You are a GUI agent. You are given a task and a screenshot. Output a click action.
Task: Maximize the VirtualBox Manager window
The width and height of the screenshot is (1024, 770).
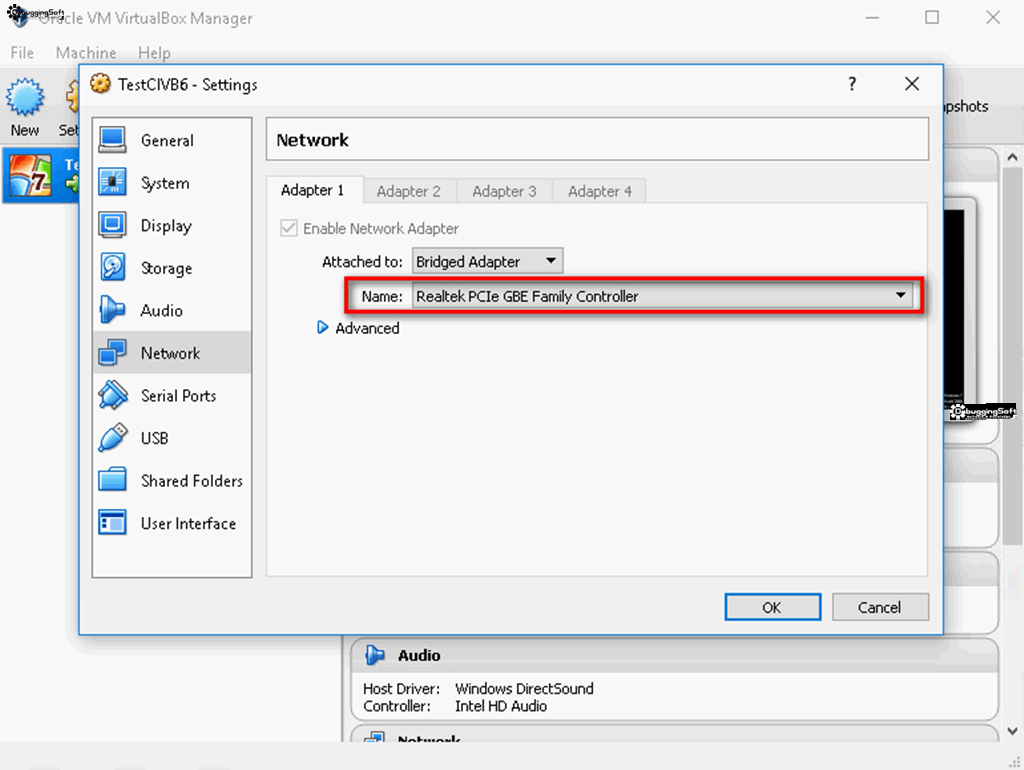coord(932,18)
